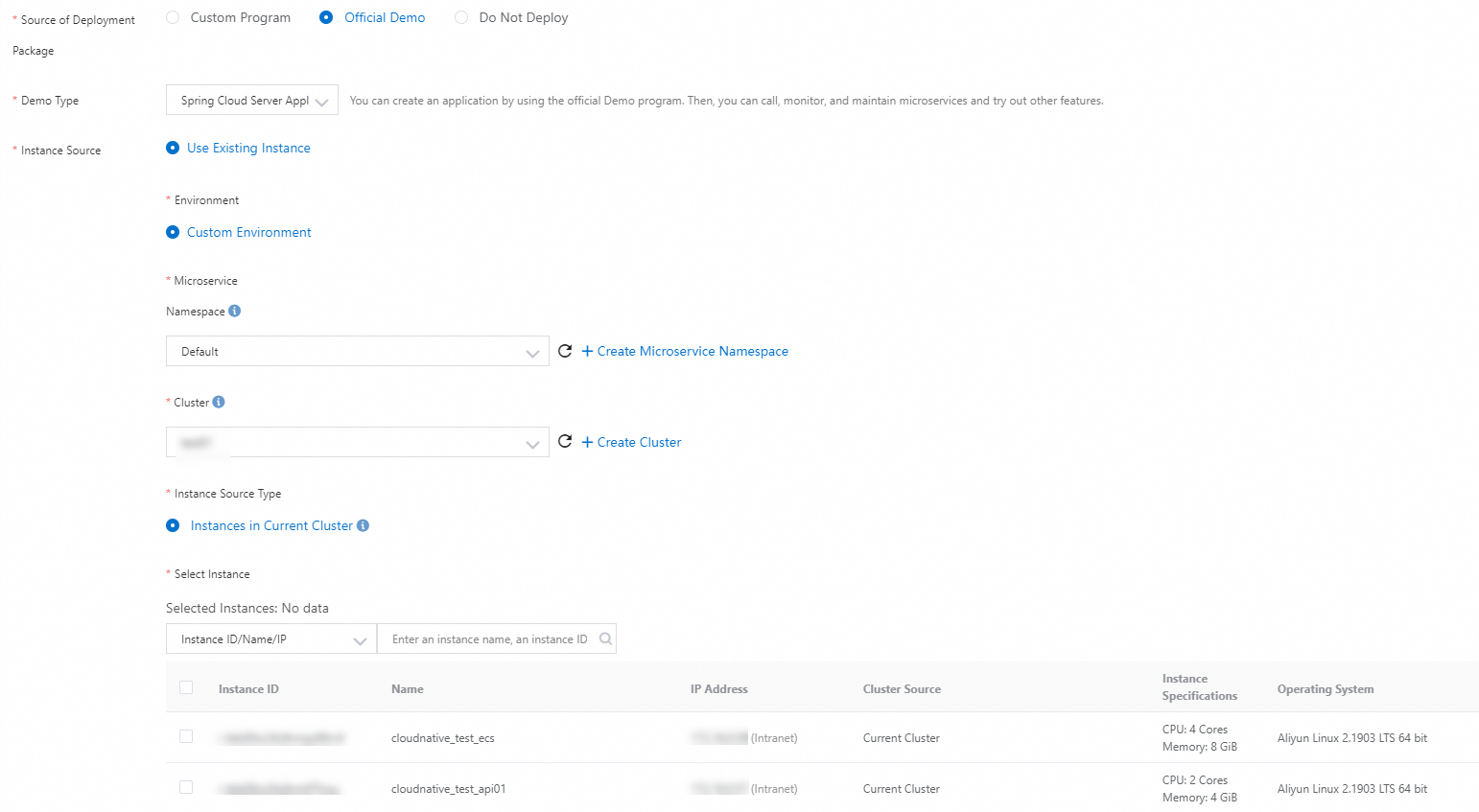This screenshot has width=1479, height=812.
Task: Check the cloudnative_test_api01 instance row
Action: (186, 787)
